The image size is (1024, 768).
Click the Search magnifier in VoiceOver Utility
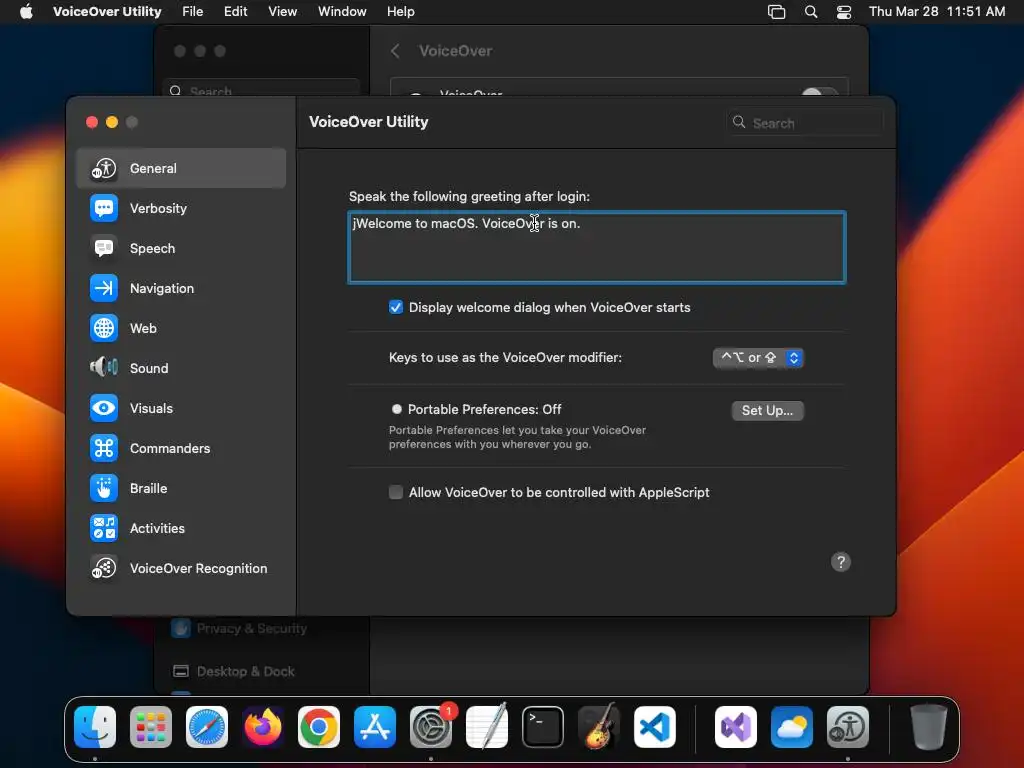[x=739, y=122]
